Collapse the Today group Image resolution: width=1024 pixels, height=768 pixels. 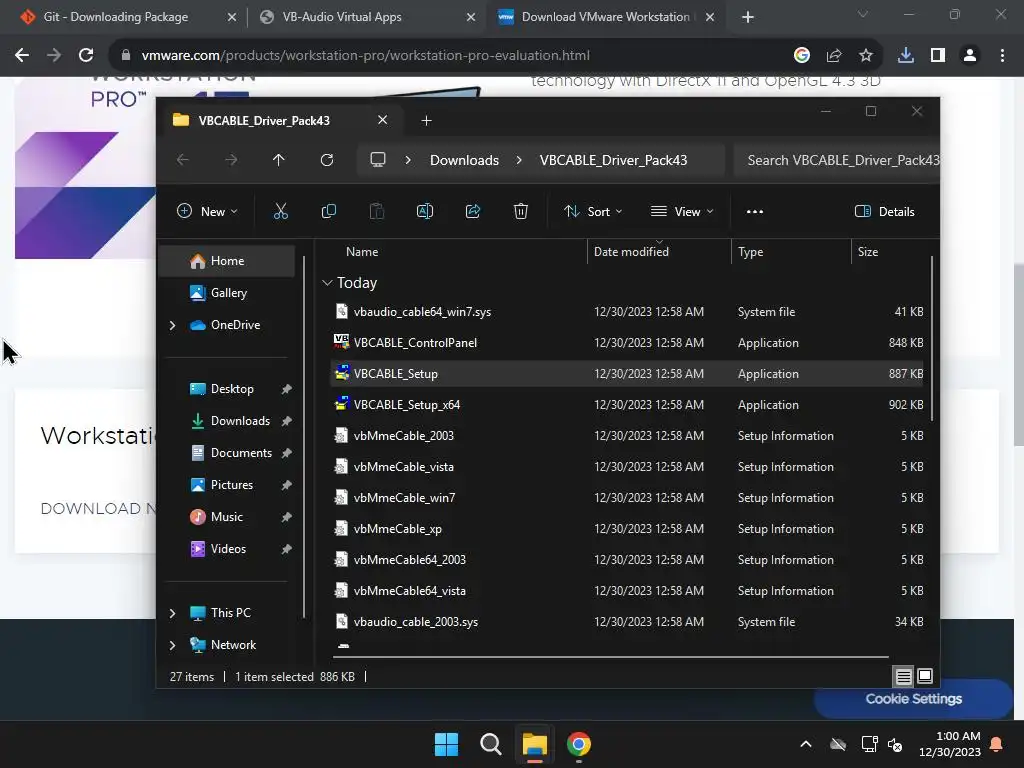coord(327,283)
